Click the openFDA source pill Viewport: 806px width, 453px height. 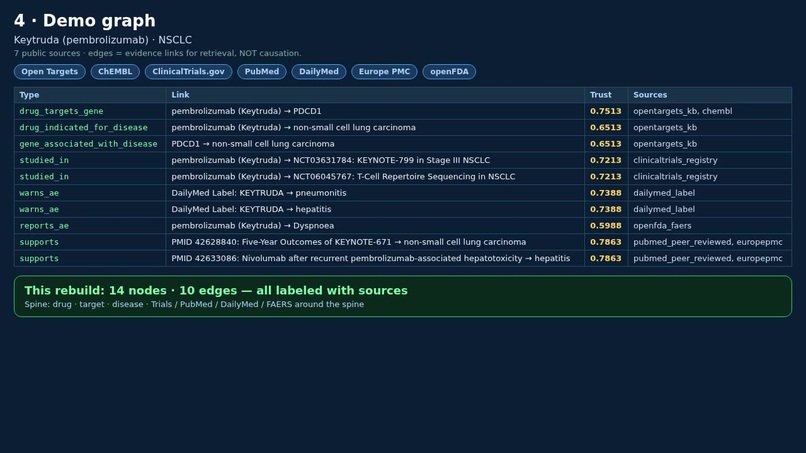pyautogui.click(x=449, y=71)
